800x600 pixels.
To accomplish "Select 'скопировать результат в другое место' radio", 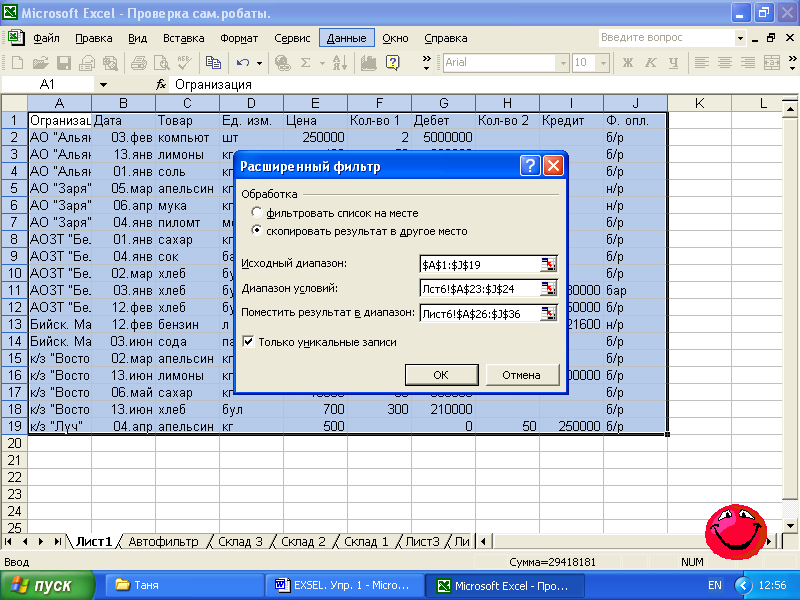I will tap(257, 231).
